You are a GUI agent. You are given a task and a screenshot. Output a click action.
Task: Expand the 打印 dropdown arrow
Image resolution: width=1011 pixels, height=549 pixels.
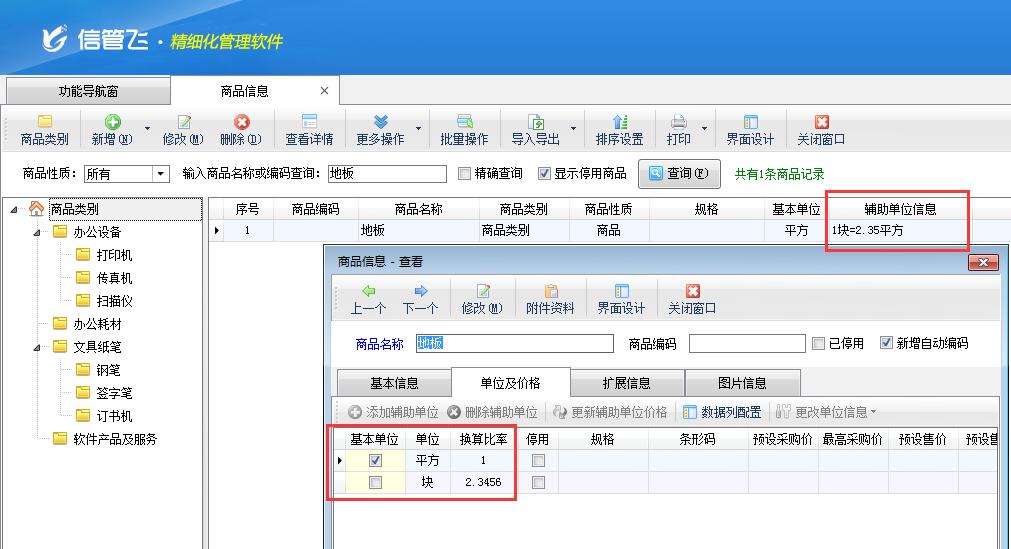click(704, 129)
